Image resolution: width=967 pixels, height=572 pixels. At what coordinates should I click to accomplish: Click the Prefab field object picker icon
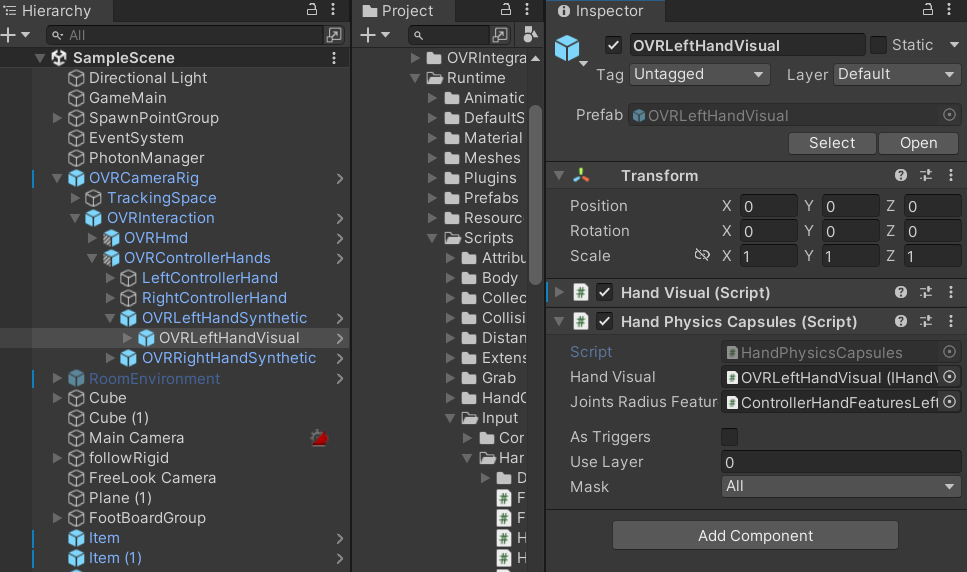pos(950,115)
